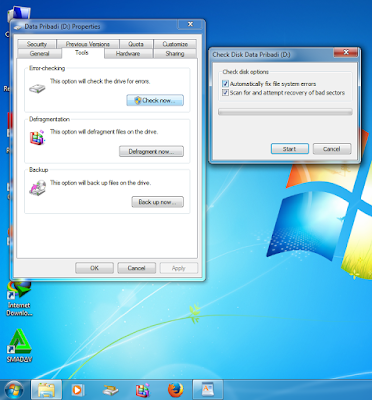Switch to the Hardware tab
Screen dimensions: 372x400
click(x=128, y=54)
